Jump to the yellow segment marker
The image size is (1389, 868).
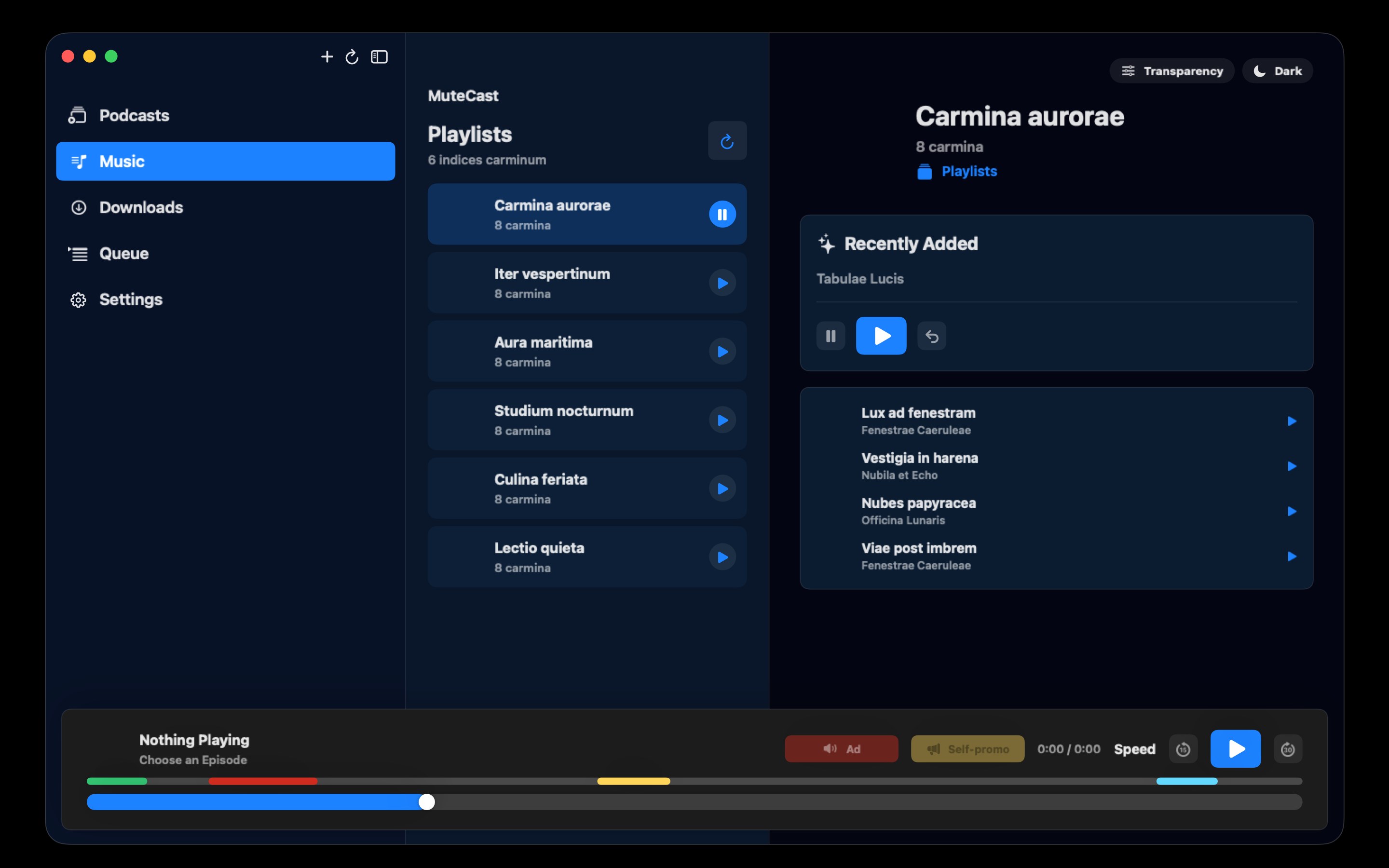tap(634, 781)
